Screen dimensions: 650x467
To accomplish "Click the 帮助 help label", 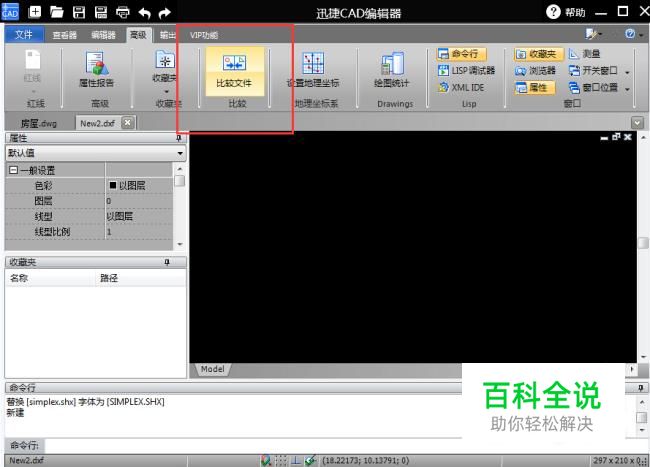I will coord(575,12).
